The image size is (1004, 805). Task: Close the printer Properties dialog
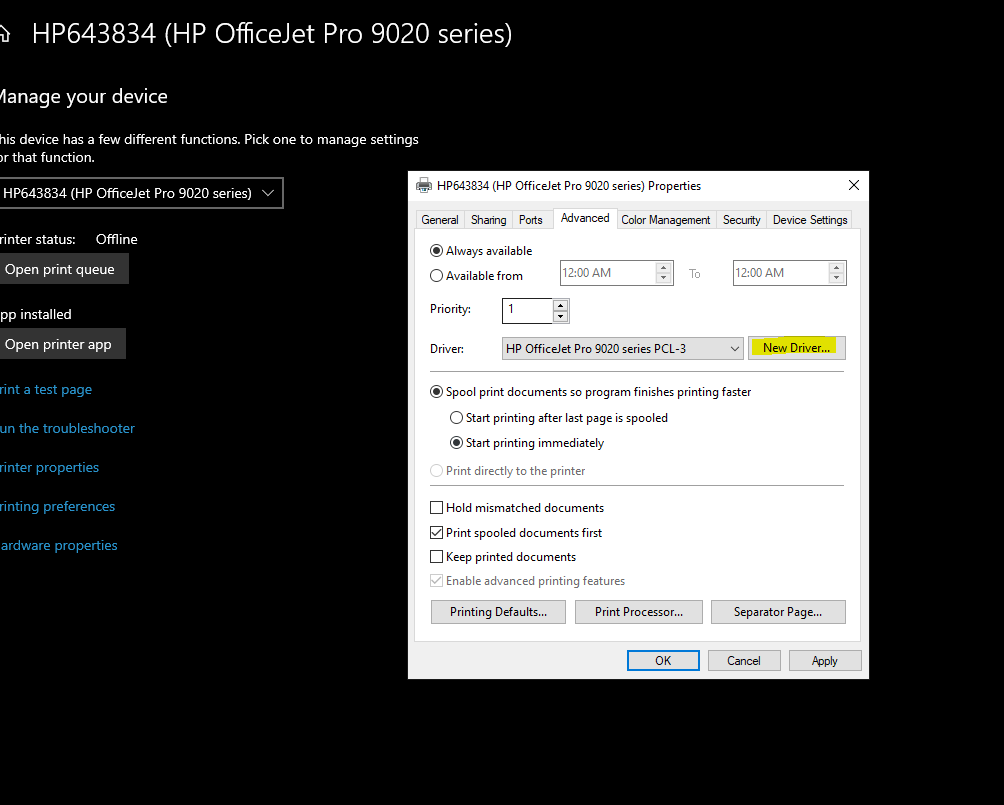853,185
